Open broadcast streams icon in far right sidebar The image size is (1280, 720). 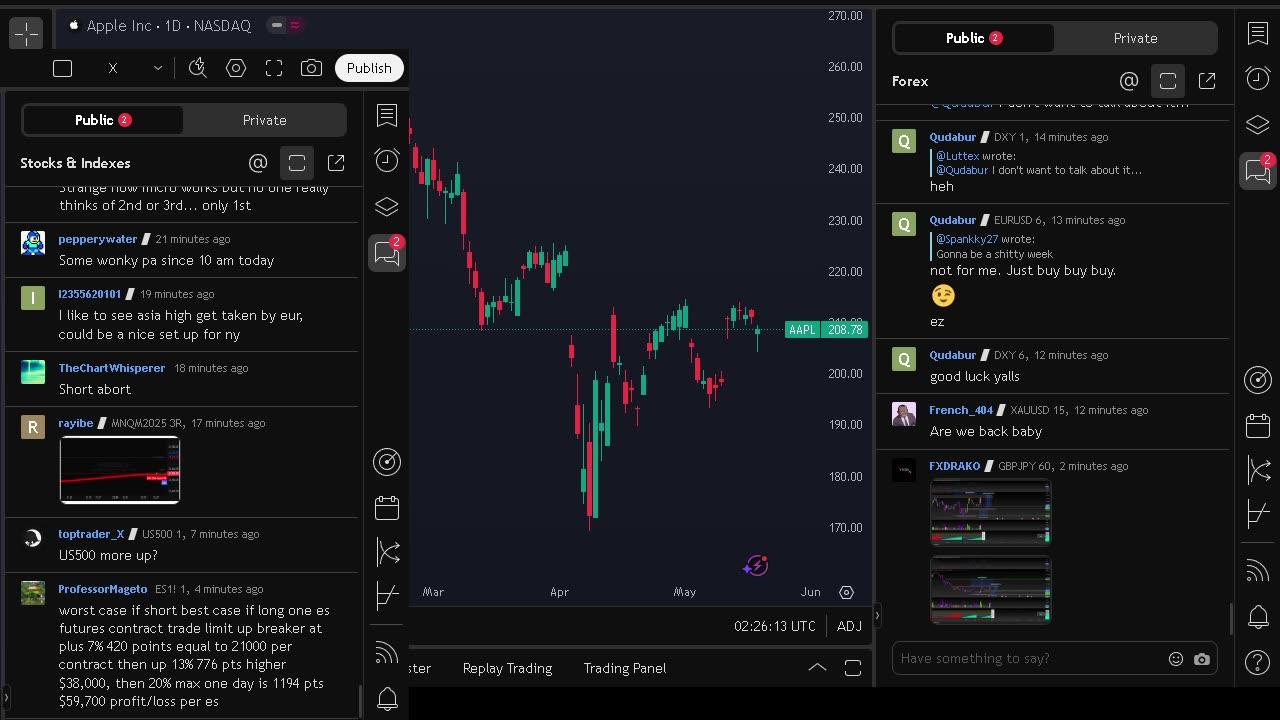1258,571
